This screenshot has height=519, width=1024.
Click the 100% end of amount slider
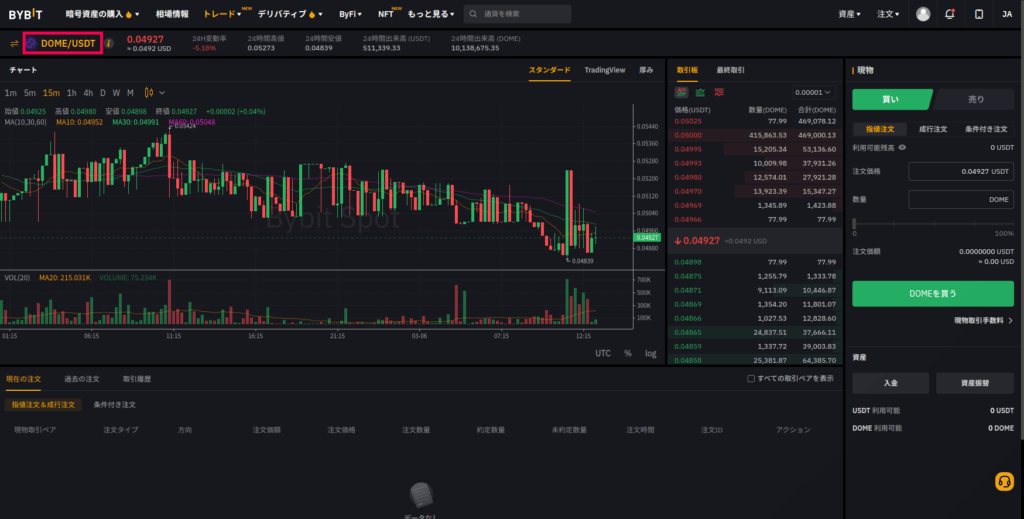pos(1004,233)
